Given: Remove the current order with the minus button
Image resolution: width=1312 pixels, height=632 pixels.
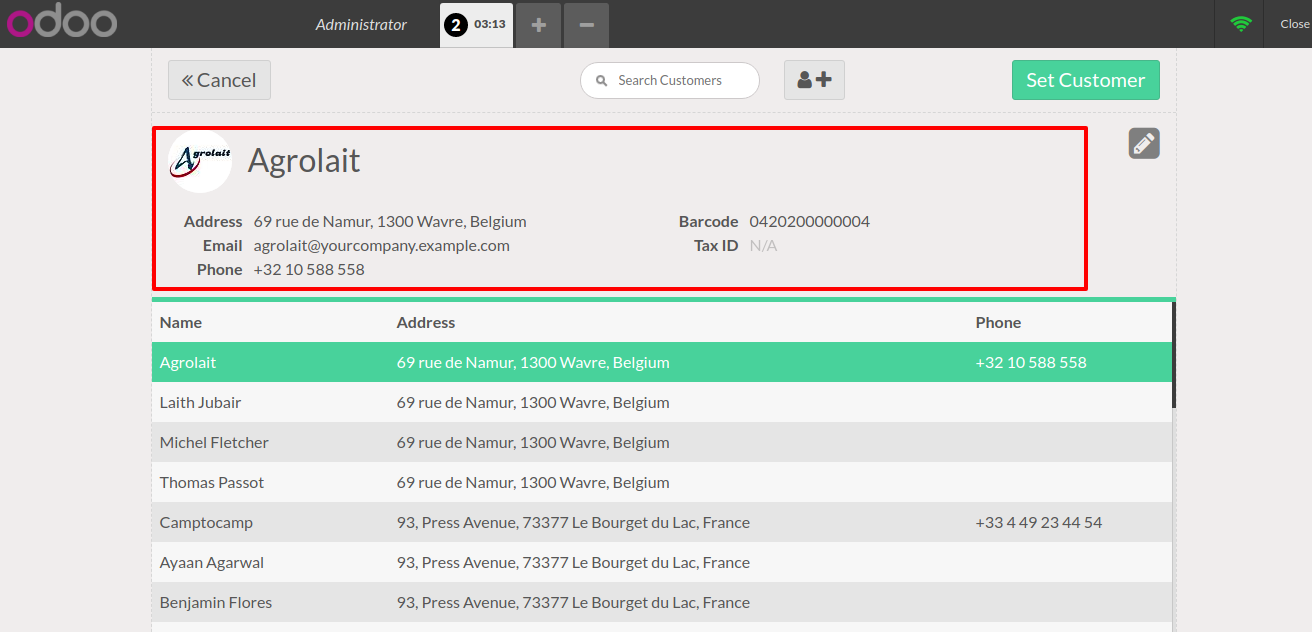Looking at the screenshot, I should [x=587, y=25].
